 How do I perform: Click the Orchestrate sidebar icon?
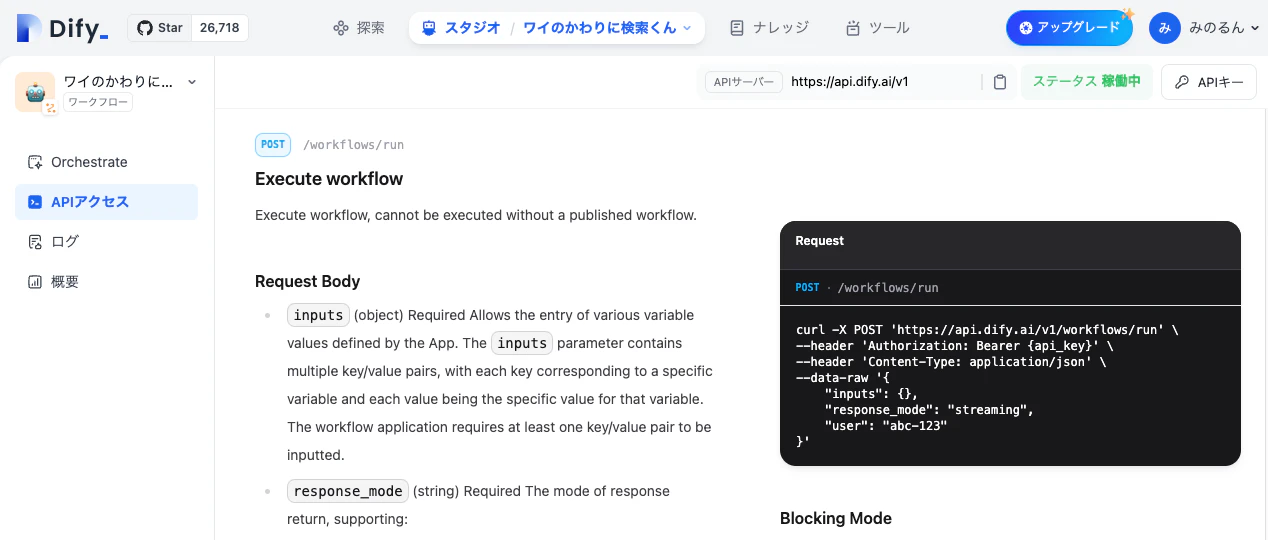35,162
